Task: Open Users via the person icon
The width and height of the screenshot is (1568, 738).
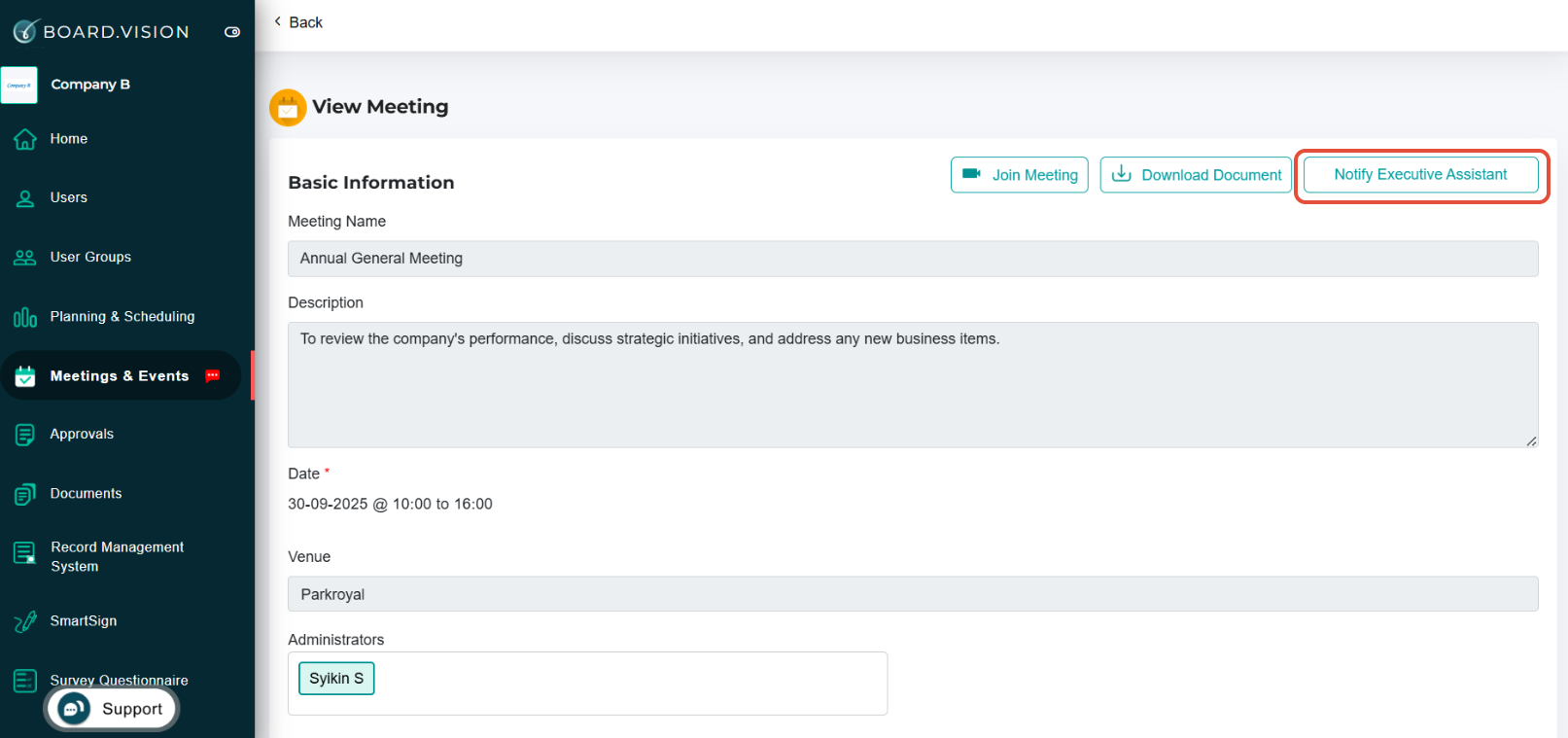Action: (25, 198)
